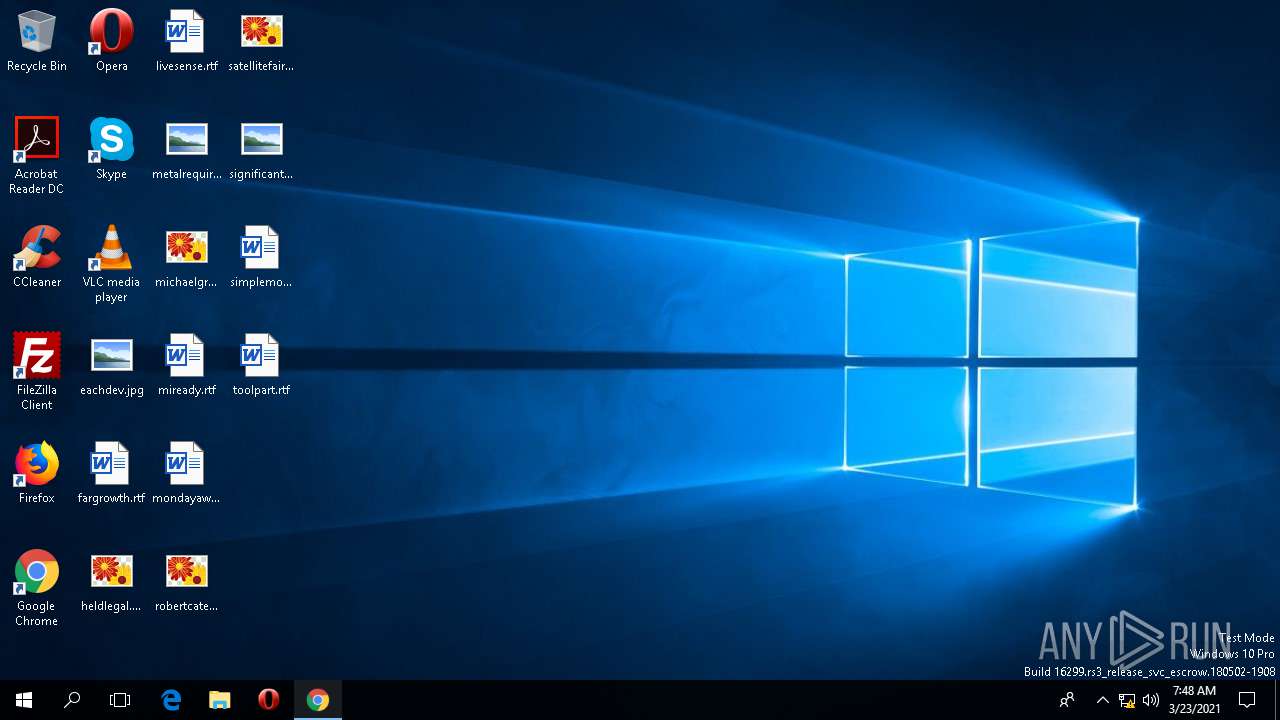Launch Opera from the taskbar

268,700
